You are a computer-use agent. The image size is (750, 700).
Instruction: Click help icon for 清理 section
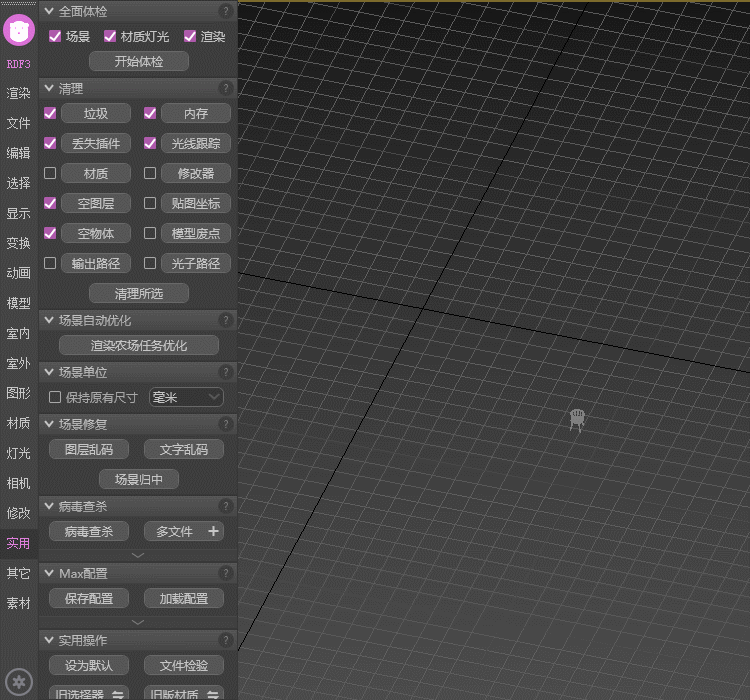click(225, 89)
